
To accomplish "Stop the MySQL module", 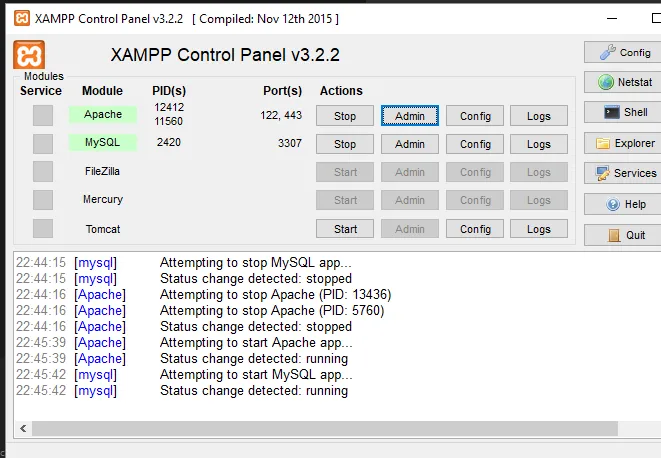I will pyautogui.click(x=345, y=144).
